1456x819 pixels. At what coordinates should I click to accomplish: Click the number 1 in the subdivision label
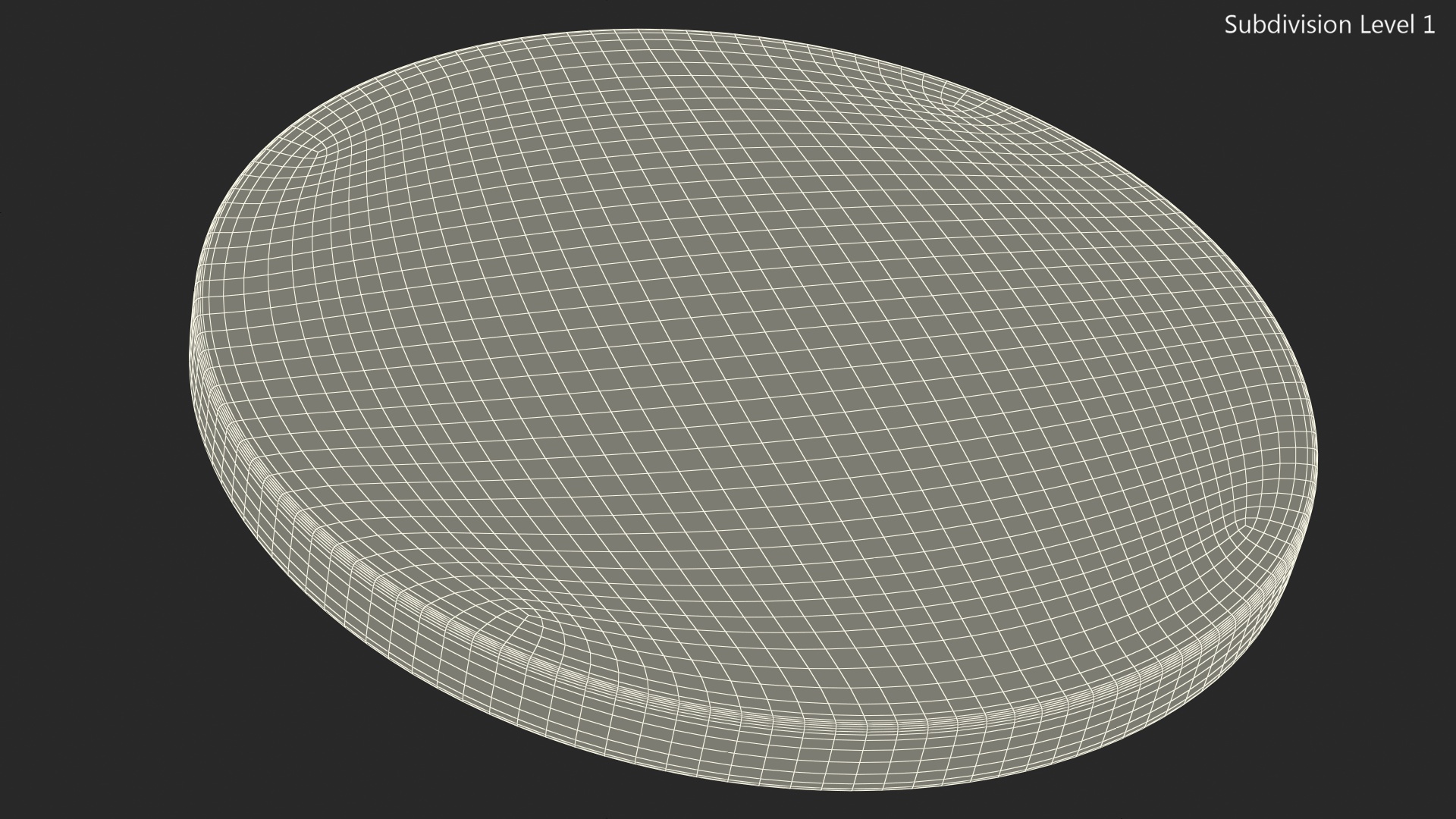tap(1428, 25)
